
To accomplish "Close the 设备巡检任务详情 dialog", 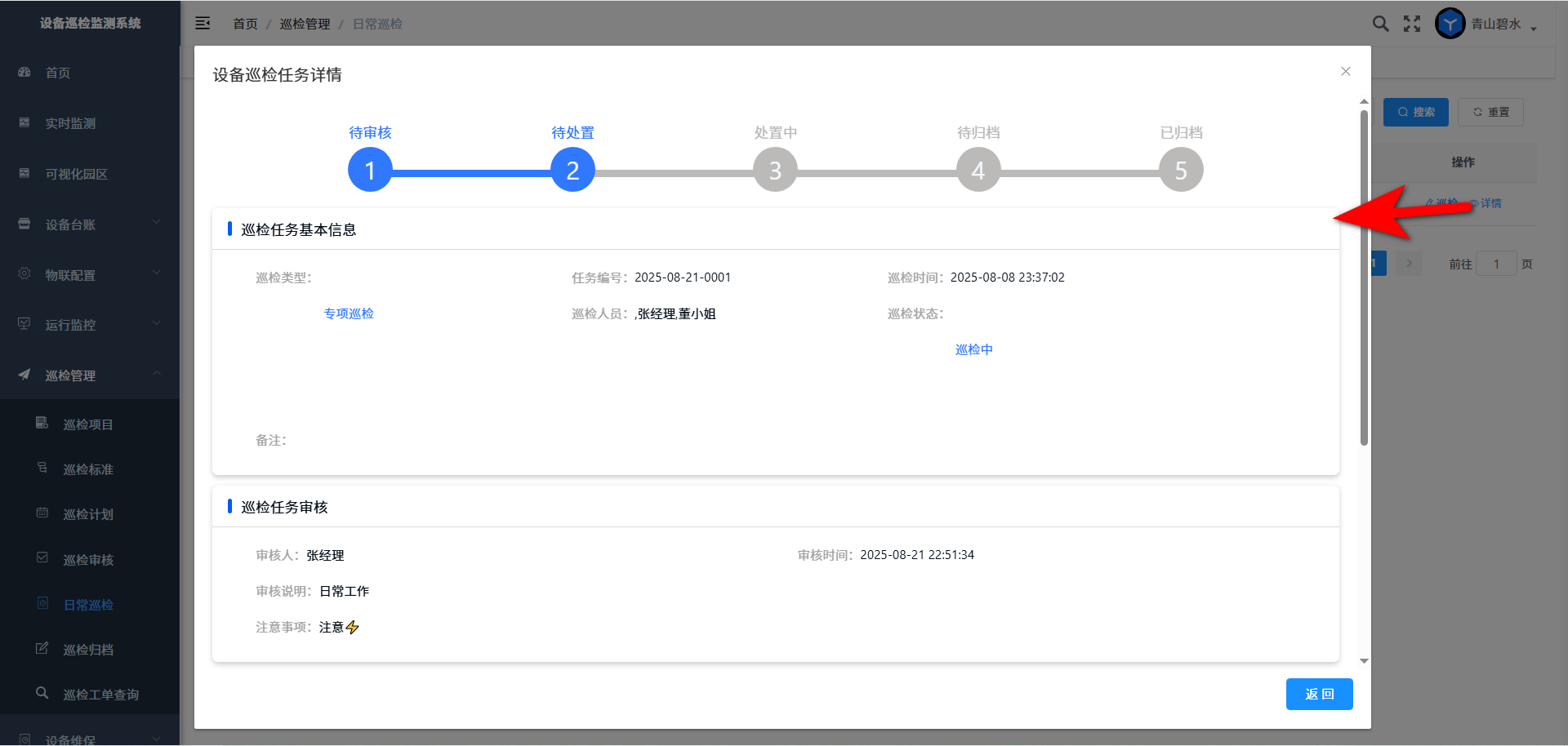I will [x=1345, y=72].
